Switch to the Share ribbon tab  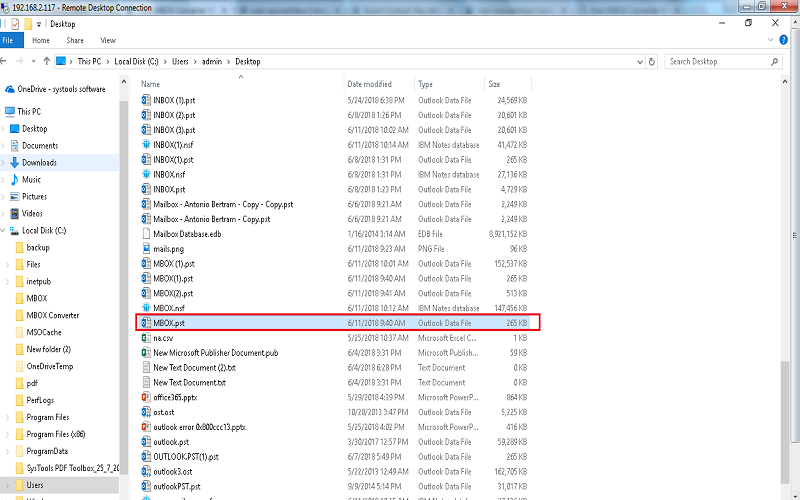click(75, 40)
